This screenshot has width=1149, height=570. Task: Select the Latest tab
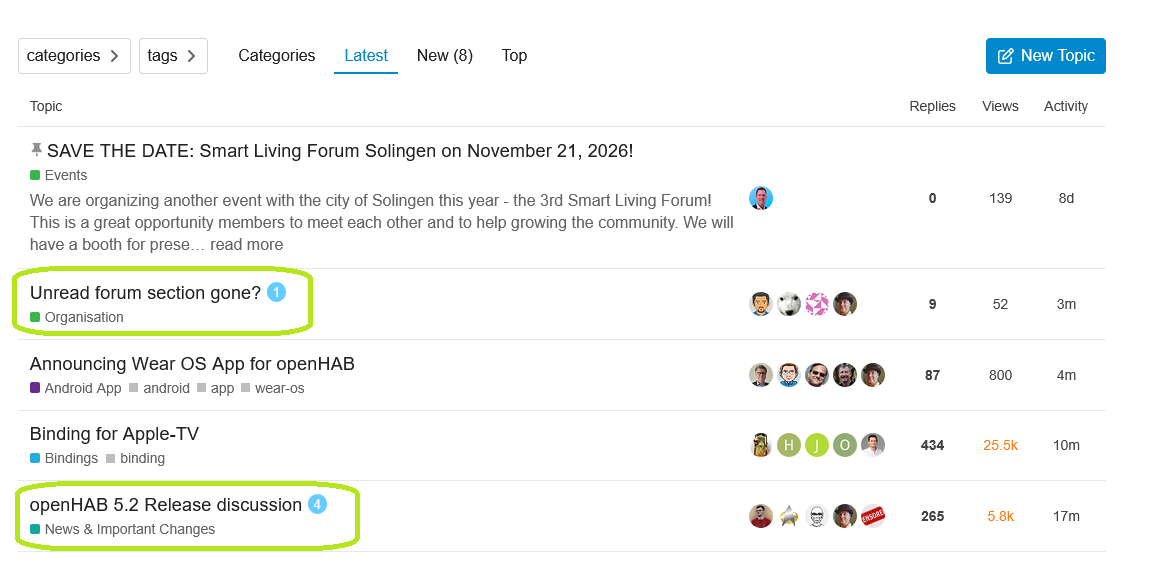click(x=366, y=56)
